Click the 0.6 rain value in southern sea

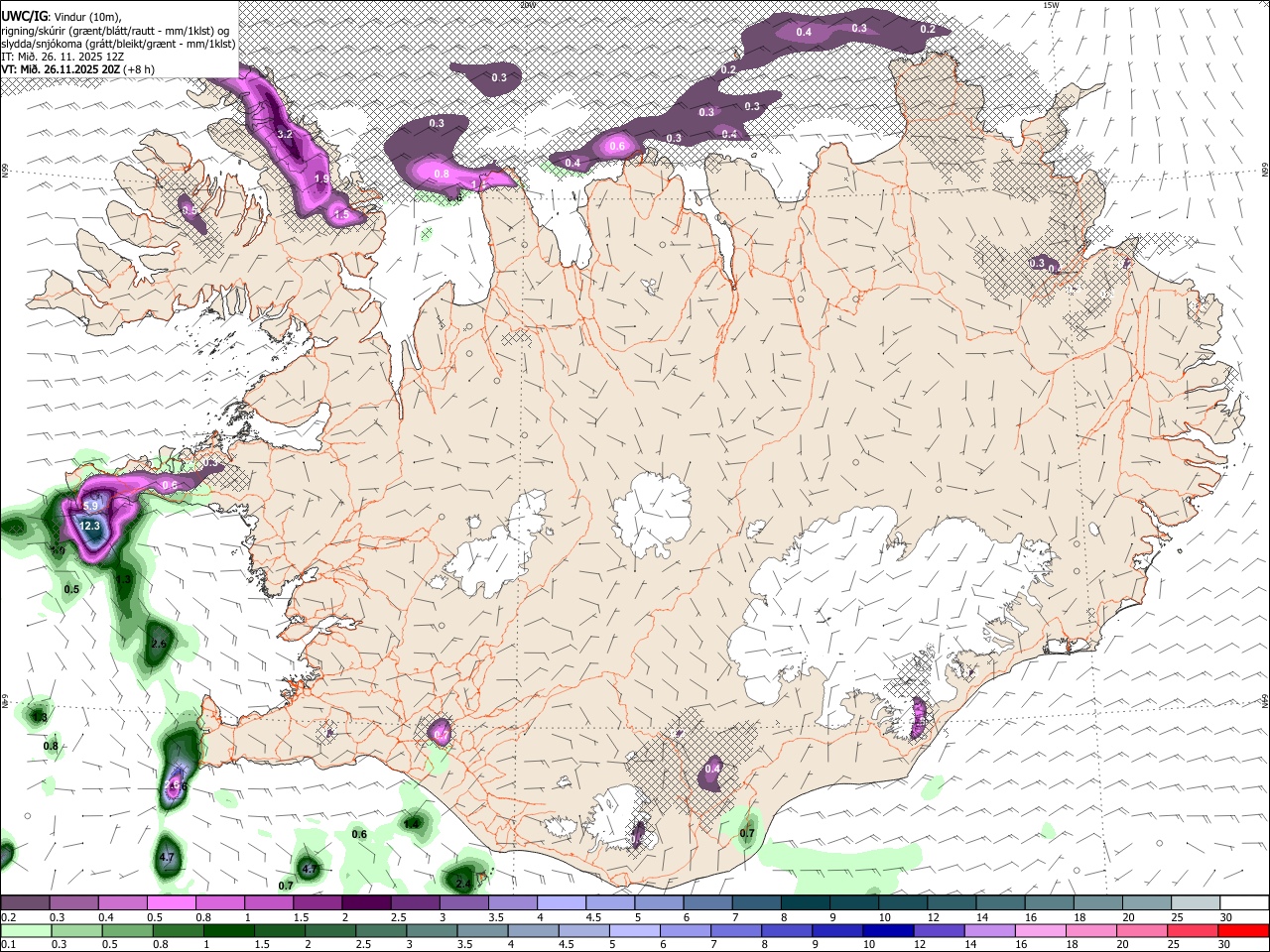coord(359,834)
